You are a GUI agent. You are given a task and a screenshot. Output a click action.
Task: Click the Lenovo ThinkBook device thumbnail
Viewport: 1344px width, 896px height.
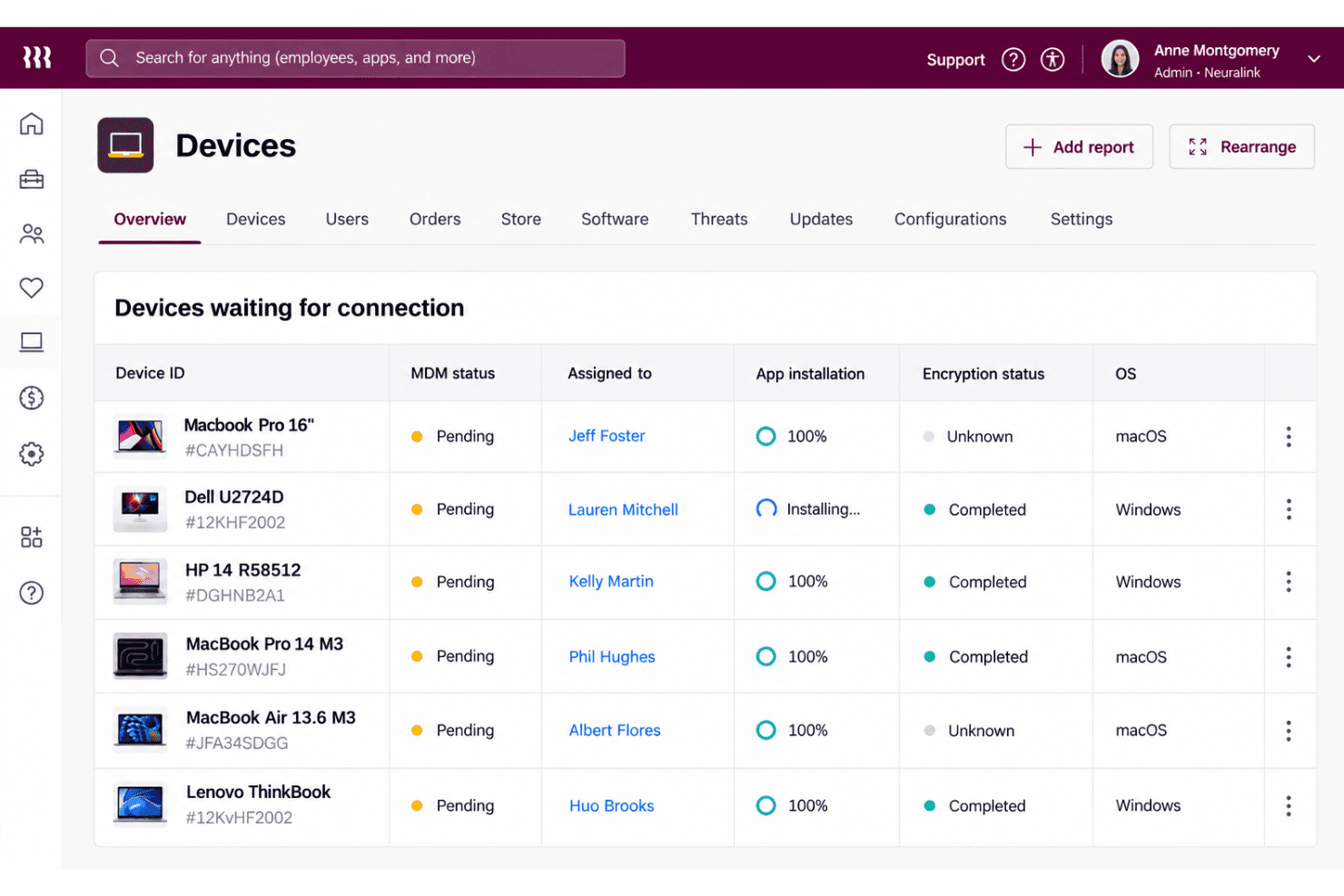(x=140, y=804)
